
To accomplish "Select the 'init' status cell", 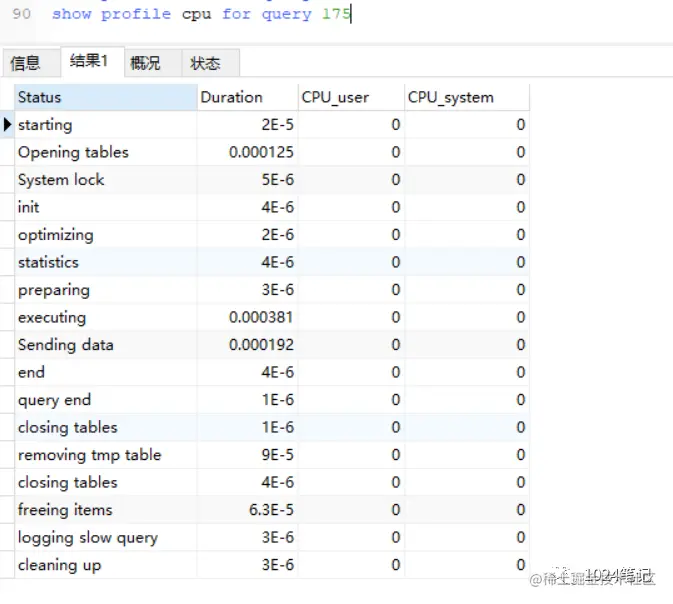I will [106, 207].
